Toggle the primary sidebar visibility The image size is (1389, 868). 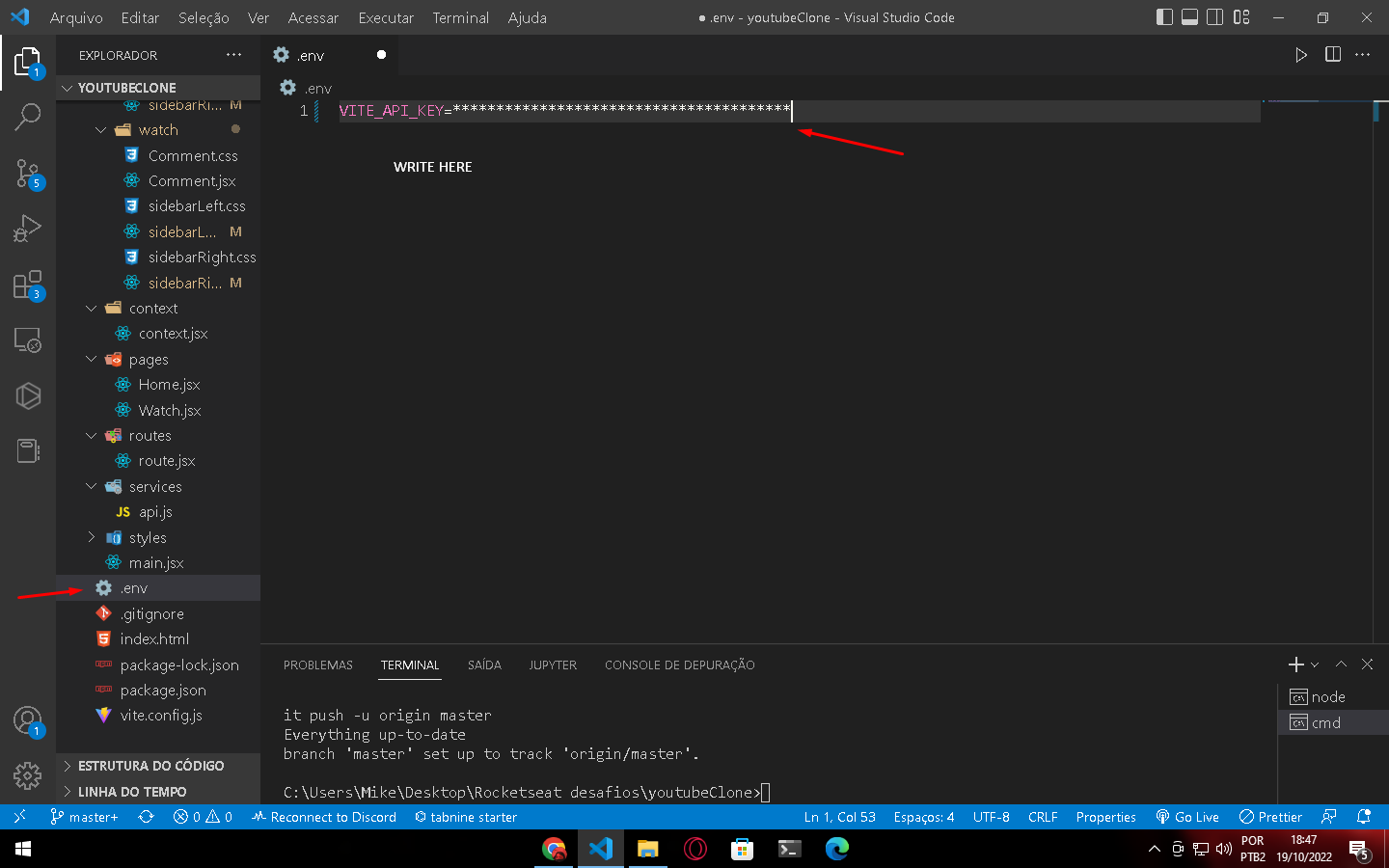pos(1164,17)
